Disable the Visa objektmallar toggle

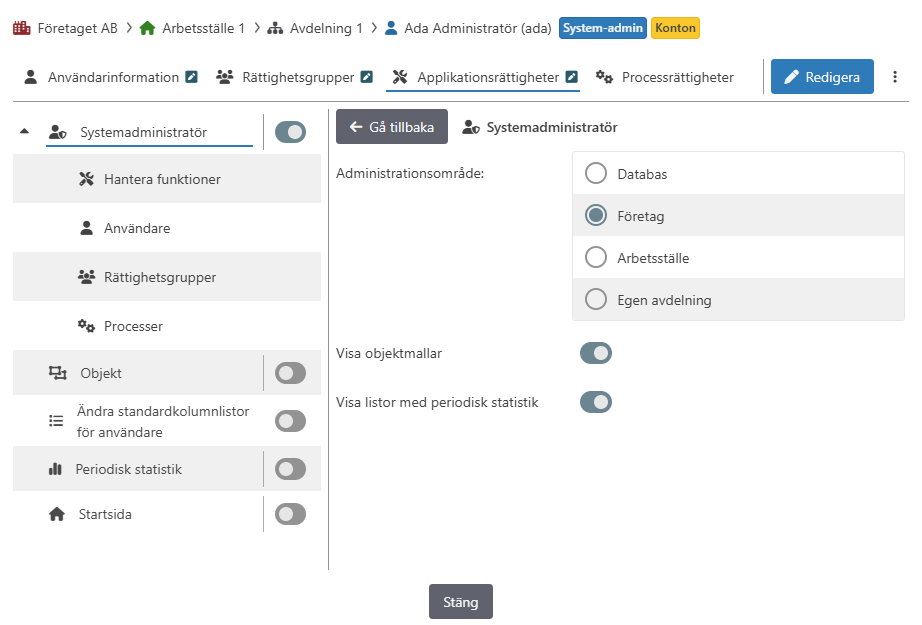[596, 353]
